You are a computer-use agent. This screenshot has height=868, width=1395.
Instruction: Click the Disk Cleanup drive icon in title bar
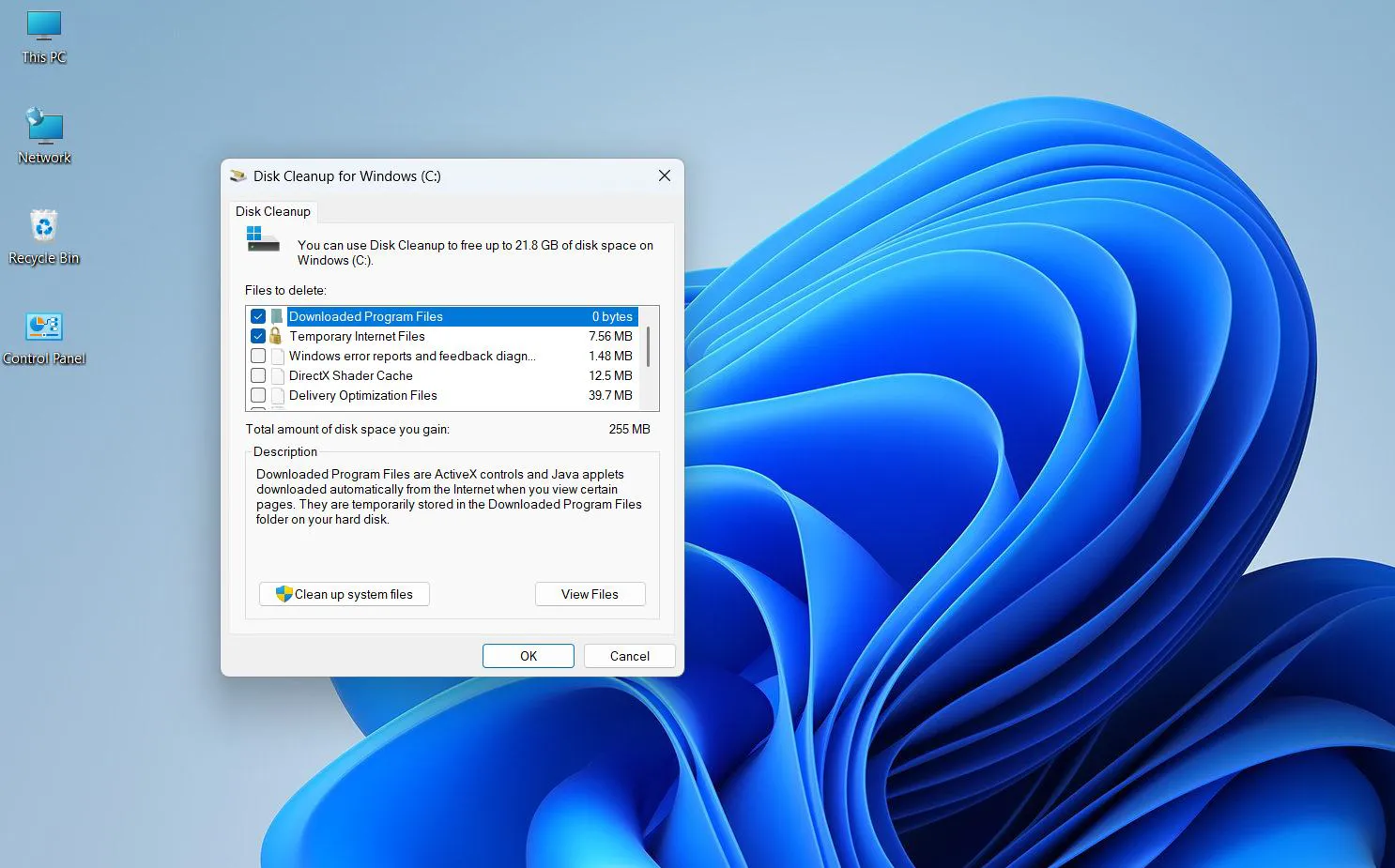(x=238, y=175)
